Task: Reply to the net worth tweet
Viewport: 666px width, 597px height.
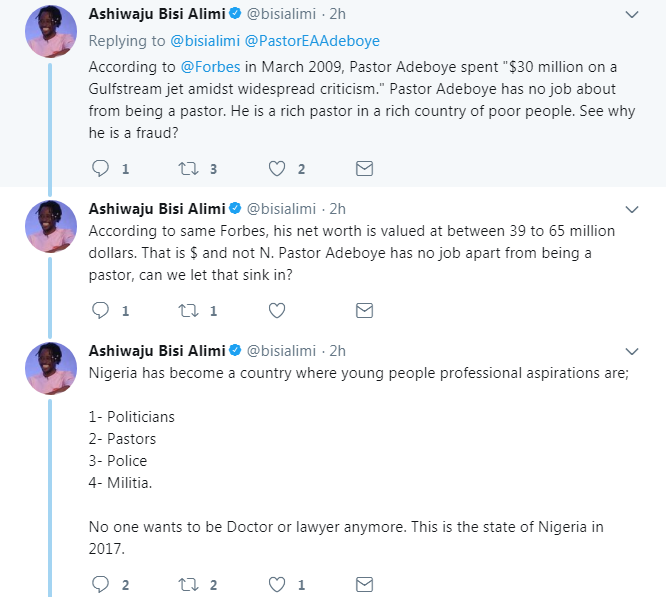Action: click(100, 310)
